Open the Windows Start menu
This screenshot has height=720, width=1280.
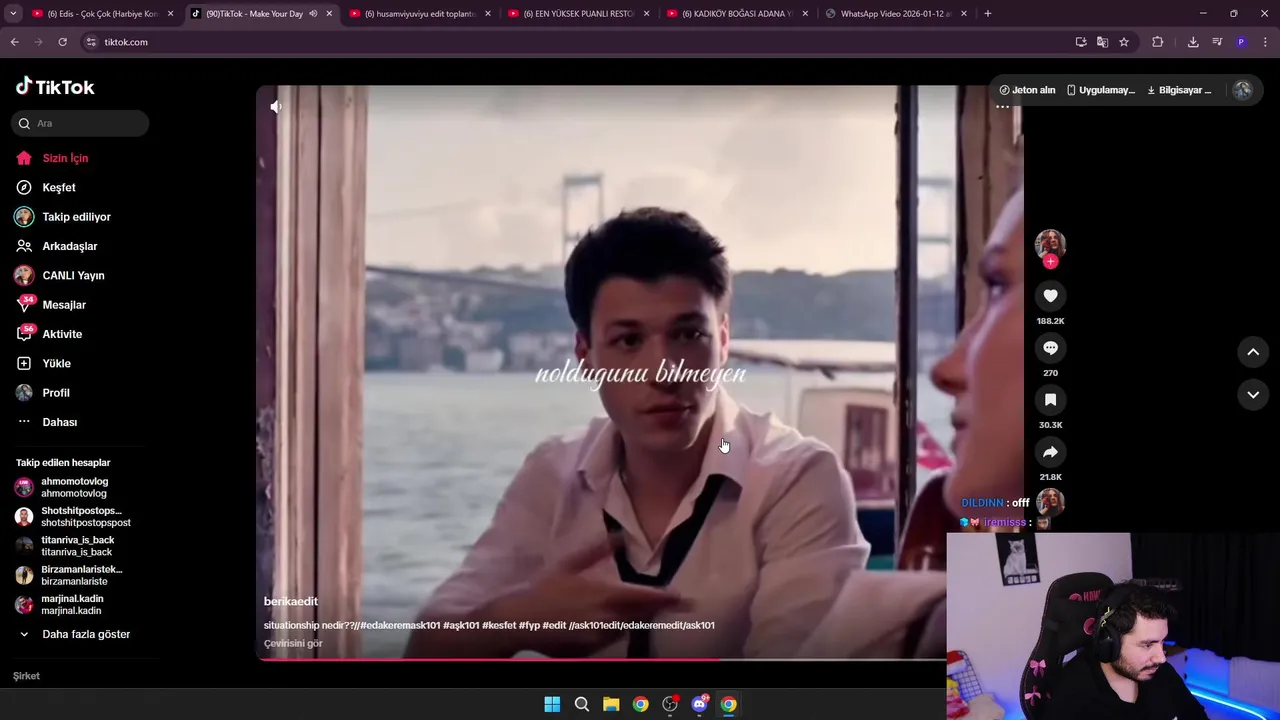point(552,704)
